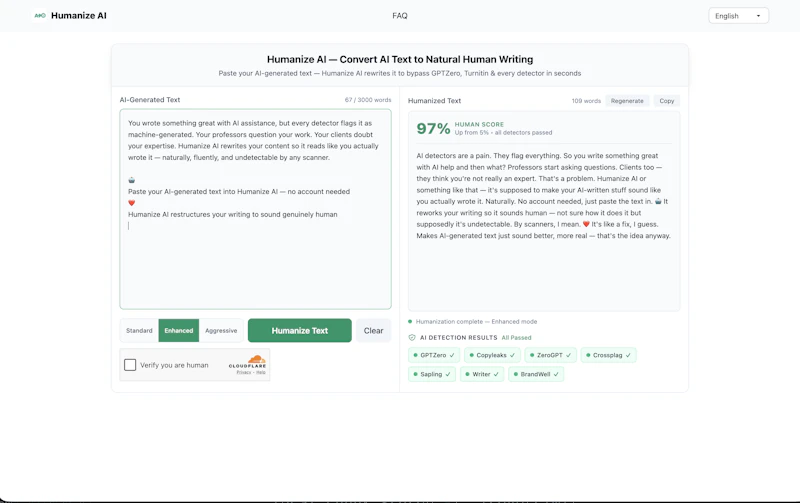Click the '109 words' output counter
Image resolution: width=800 pixels, height=503 pixels.
coord(586,101)
